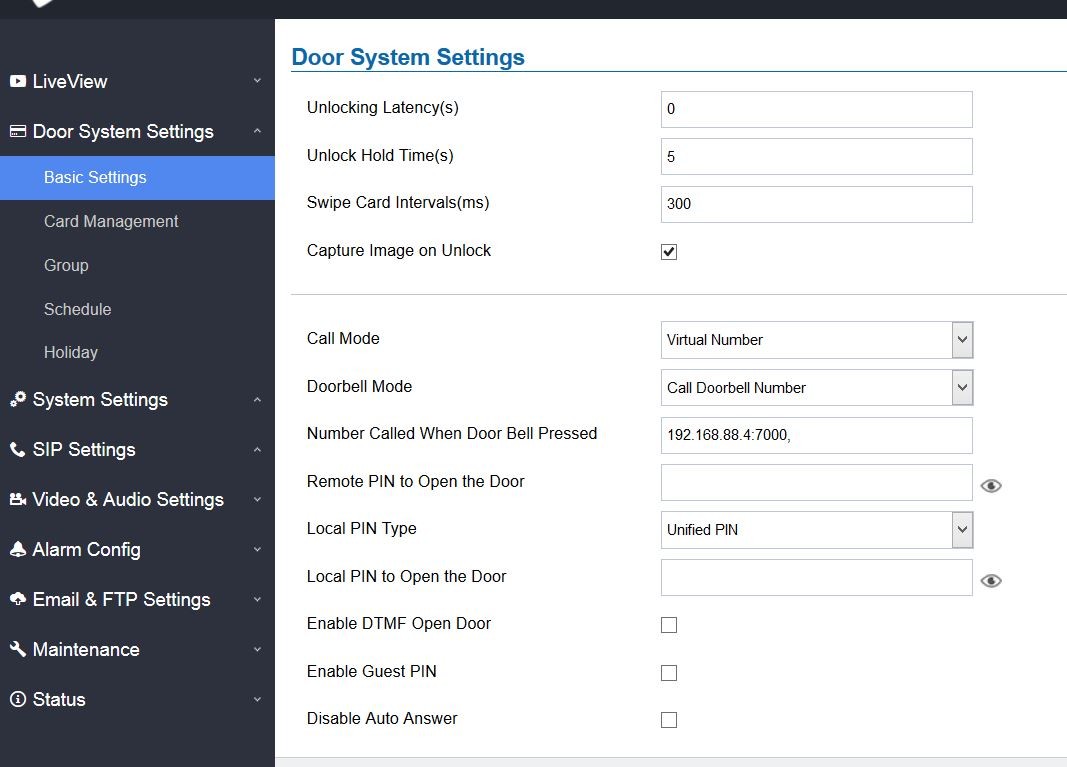The width and height of the screenshot is (1067, 767).
Task: Select the Holiday sidebar link
Action: tap(71, 352)
